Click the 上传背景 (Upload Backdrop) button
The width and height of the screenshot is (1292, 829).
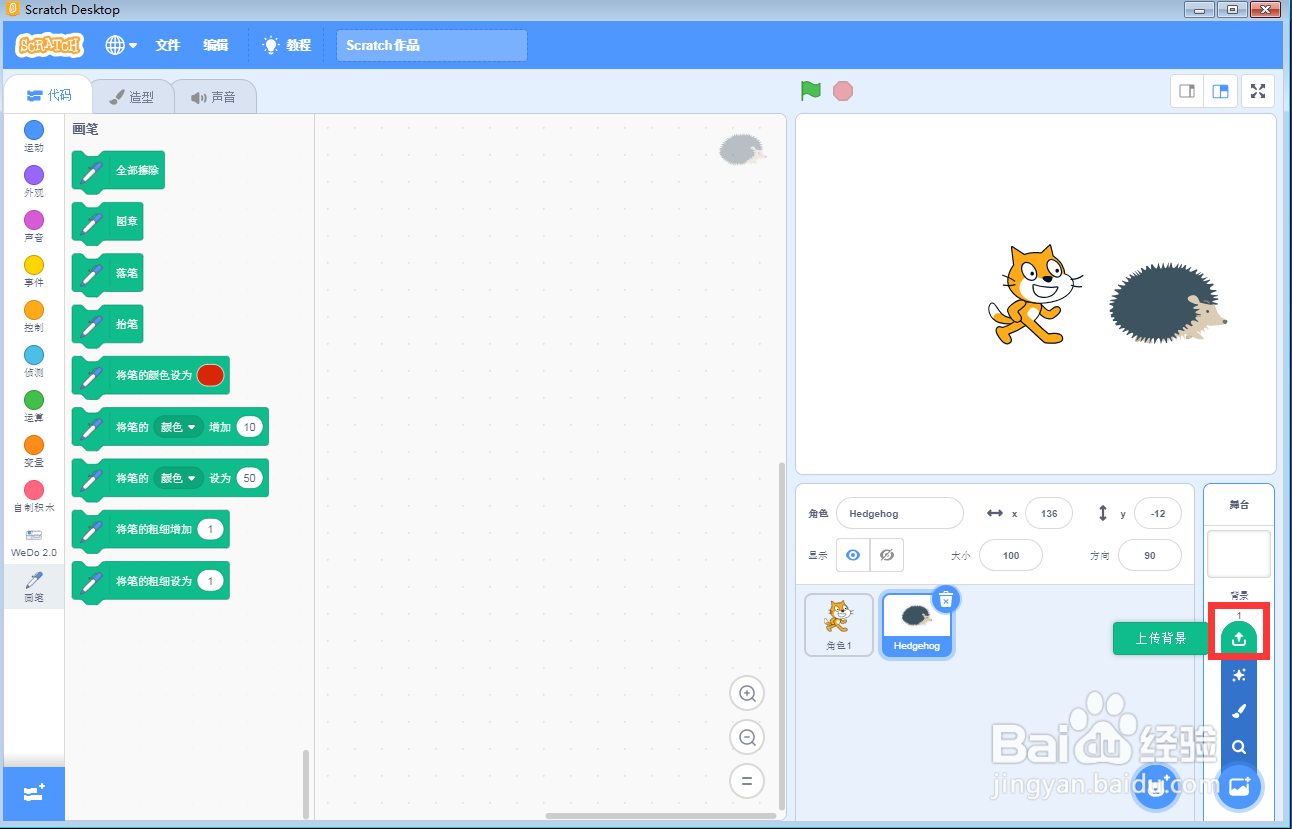point(1160,638)
